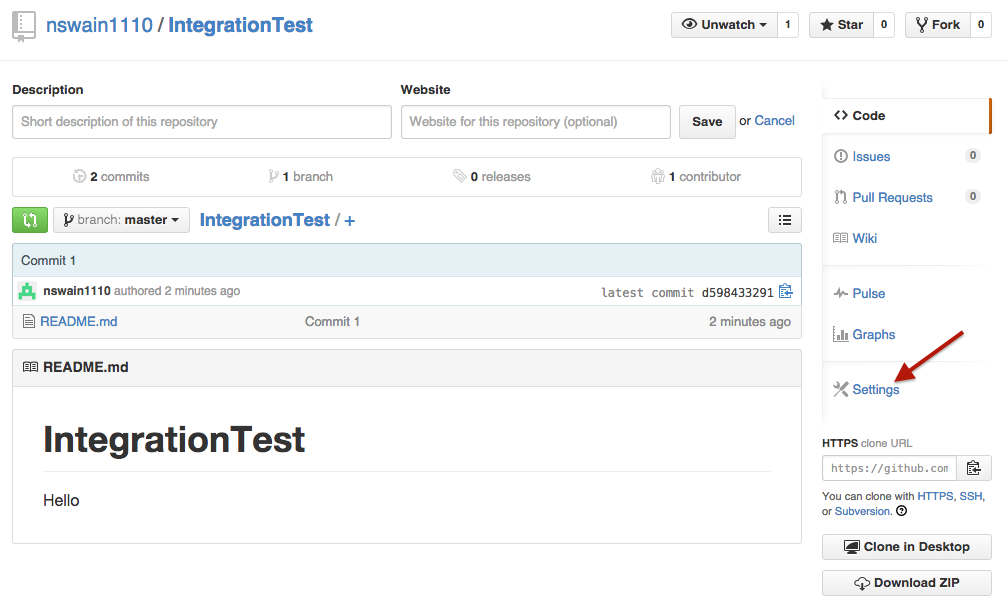The width and height of the screenshot is (1007, 611).
Task: Click the clone help question mark icon
Action: pyautogui.click(x=902, y=511)
